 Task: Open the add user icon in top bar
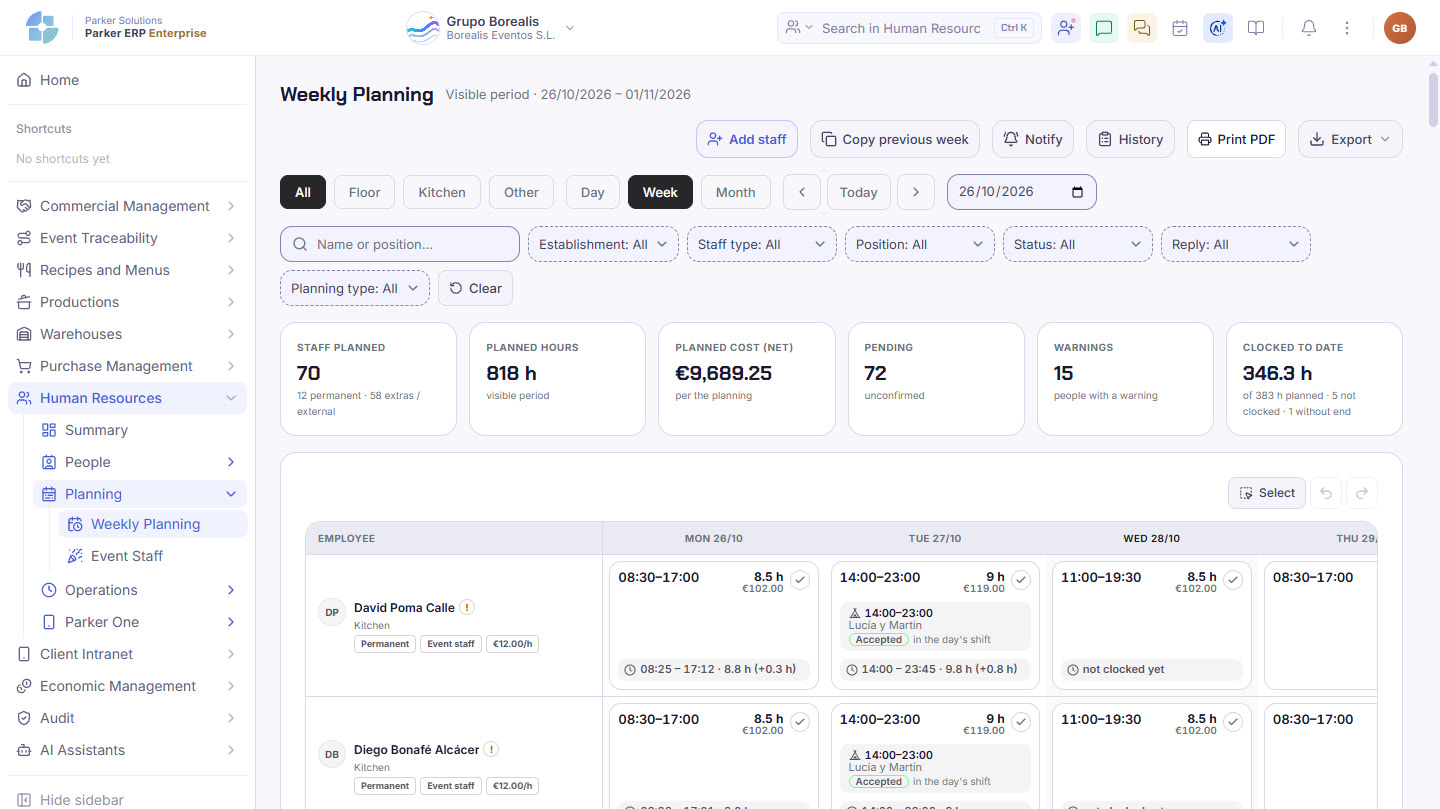(1066, 28)
